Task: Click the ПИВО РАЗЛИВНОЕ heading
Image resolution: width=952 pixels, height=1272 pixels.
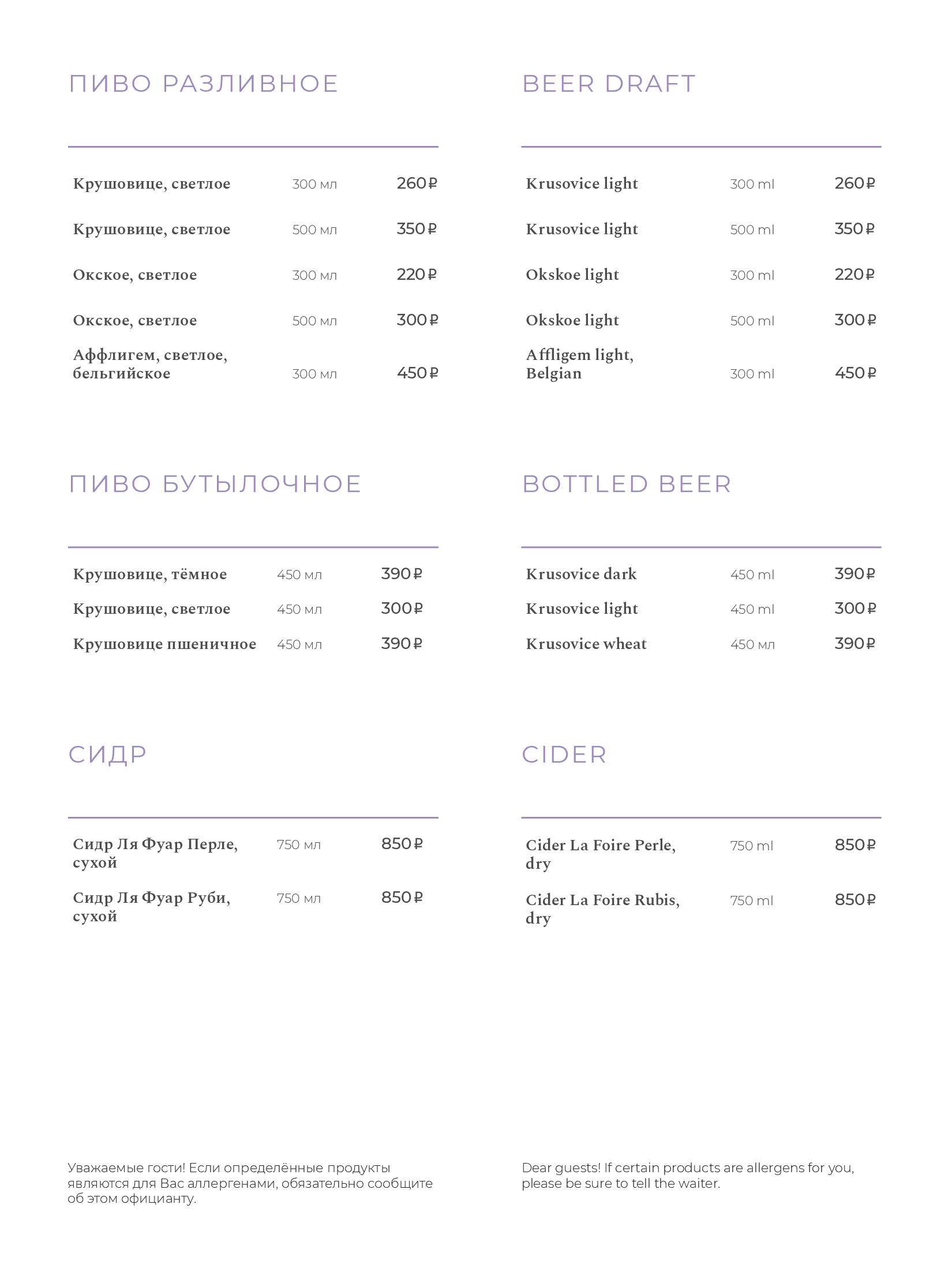Action: pos(203,84)
